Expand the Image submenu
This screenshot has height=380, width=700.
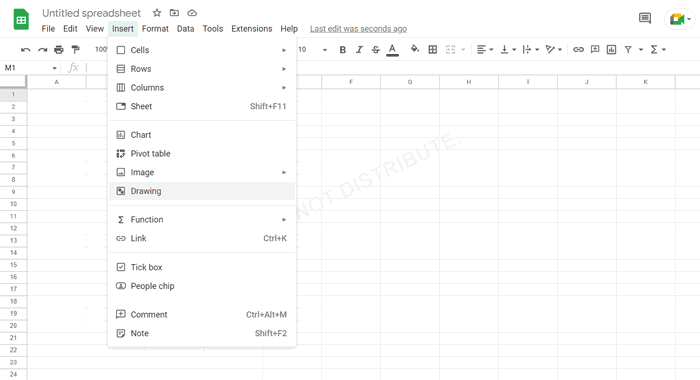pos(202,172)
